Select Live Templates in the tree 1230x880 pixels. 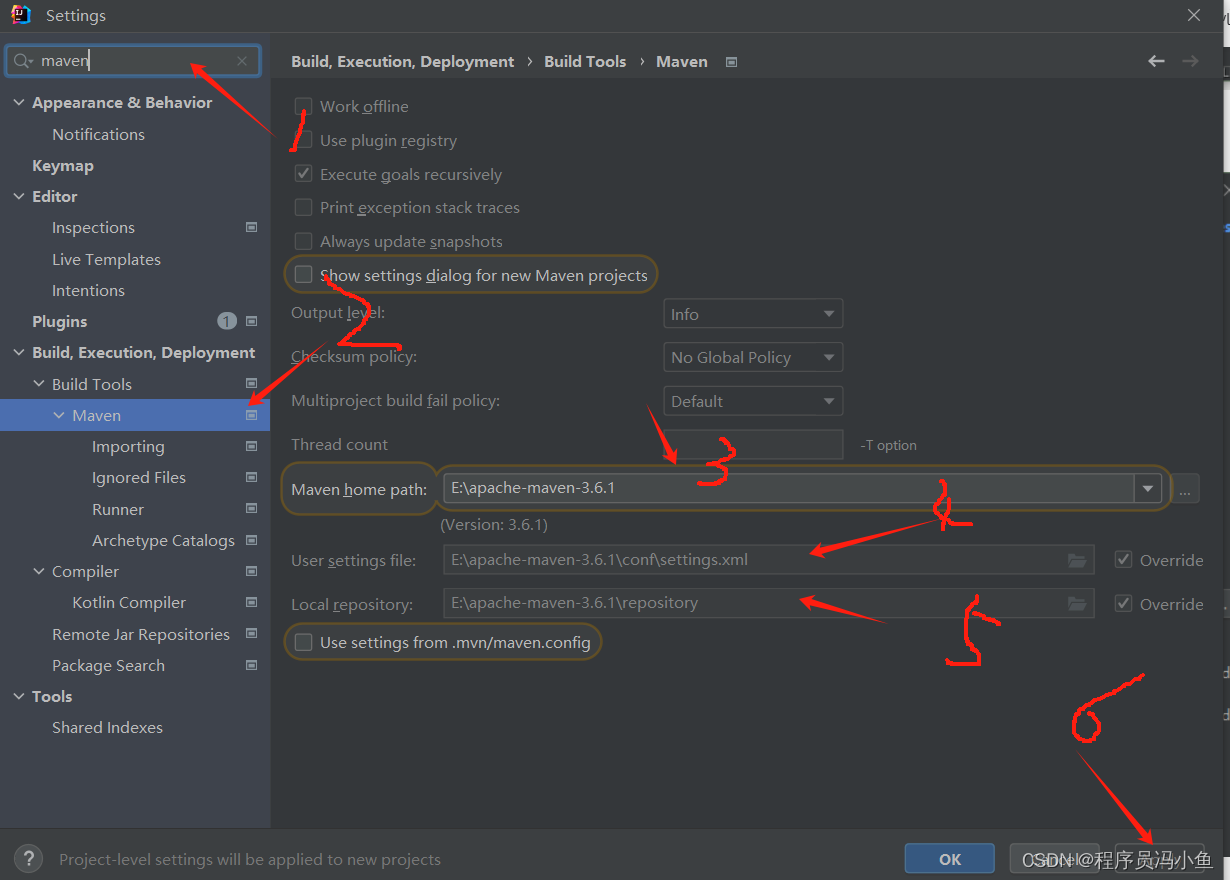click(x=106, y=259)
